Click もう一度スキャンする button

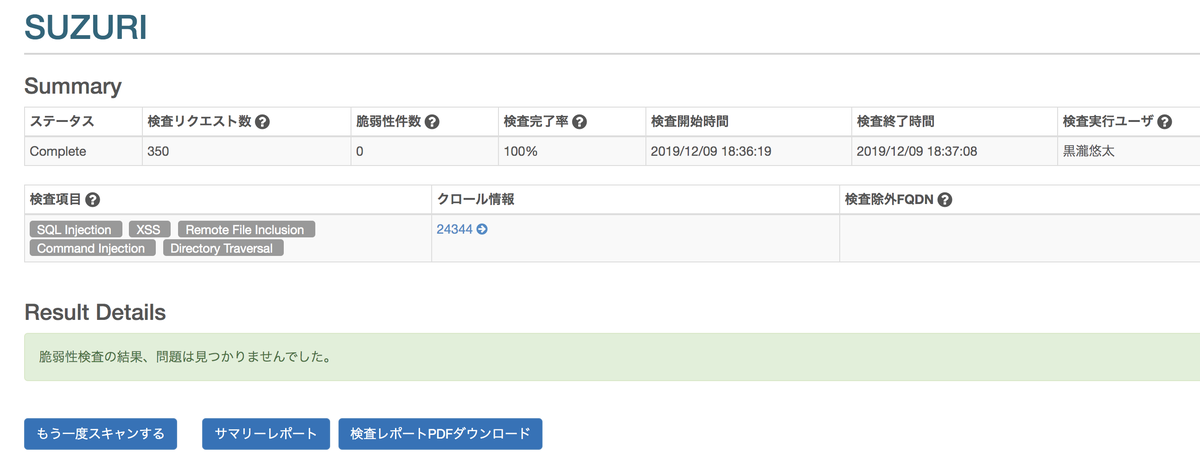pos(100,434)
